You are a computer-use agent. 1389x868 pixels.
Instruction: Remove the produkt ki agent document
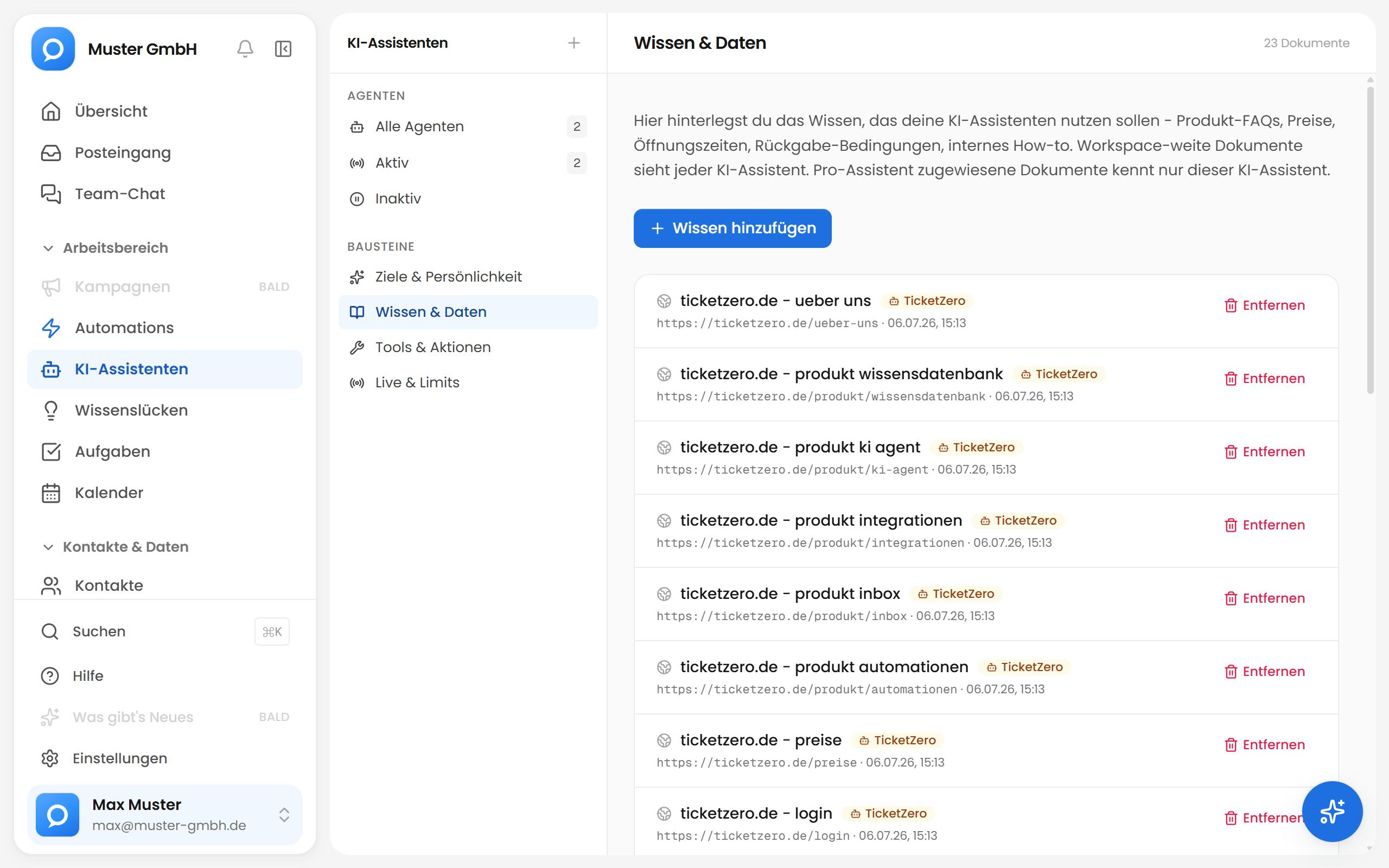[1264, 452]
